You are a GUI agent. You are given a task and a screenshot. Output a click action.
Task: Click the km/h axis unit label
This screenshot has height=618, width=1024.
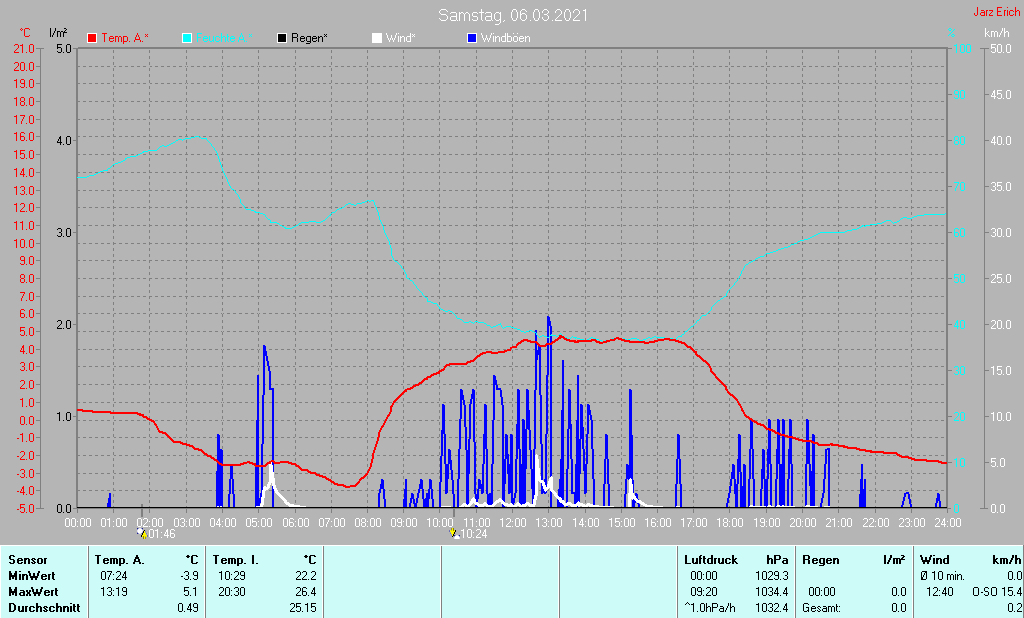pyautogui.click(x=996, y=33)
